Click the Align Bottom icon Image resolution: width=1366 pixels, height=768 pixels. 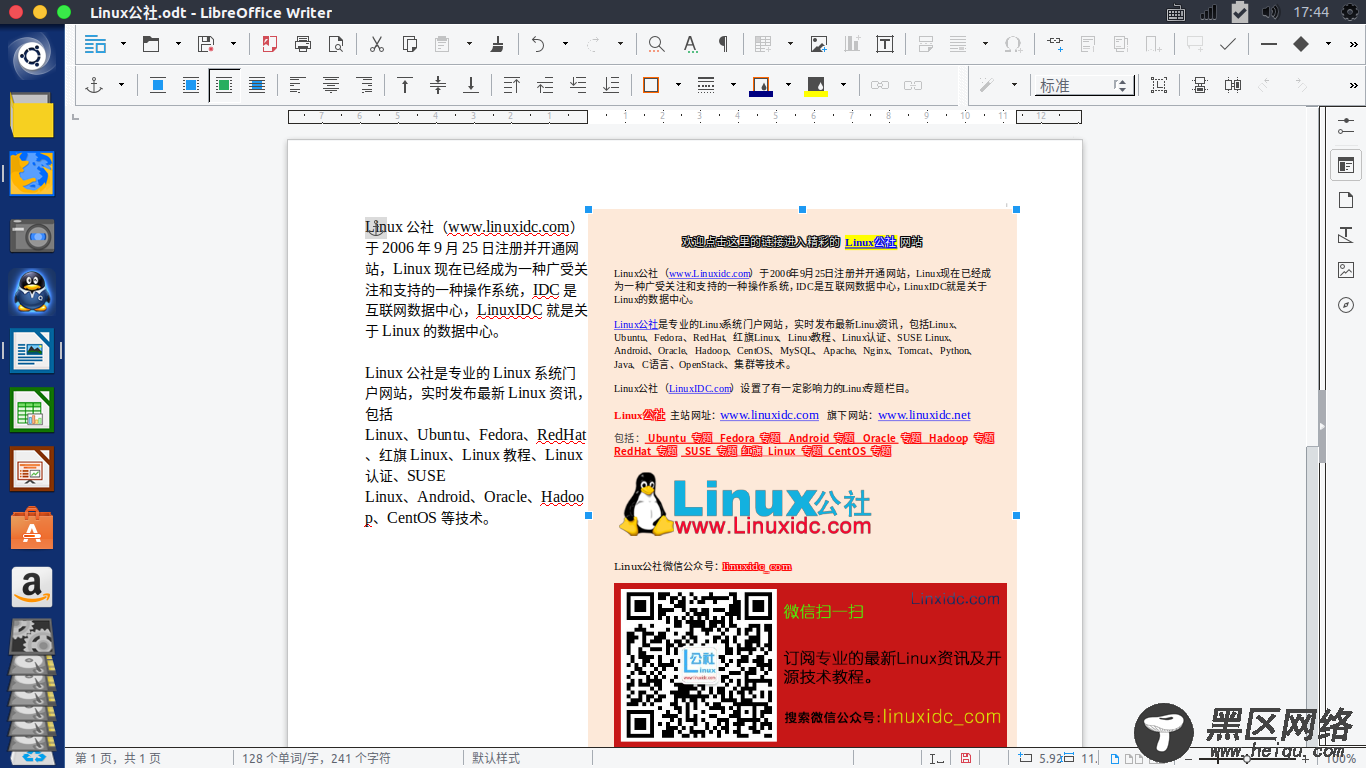(x=471, y=86)
